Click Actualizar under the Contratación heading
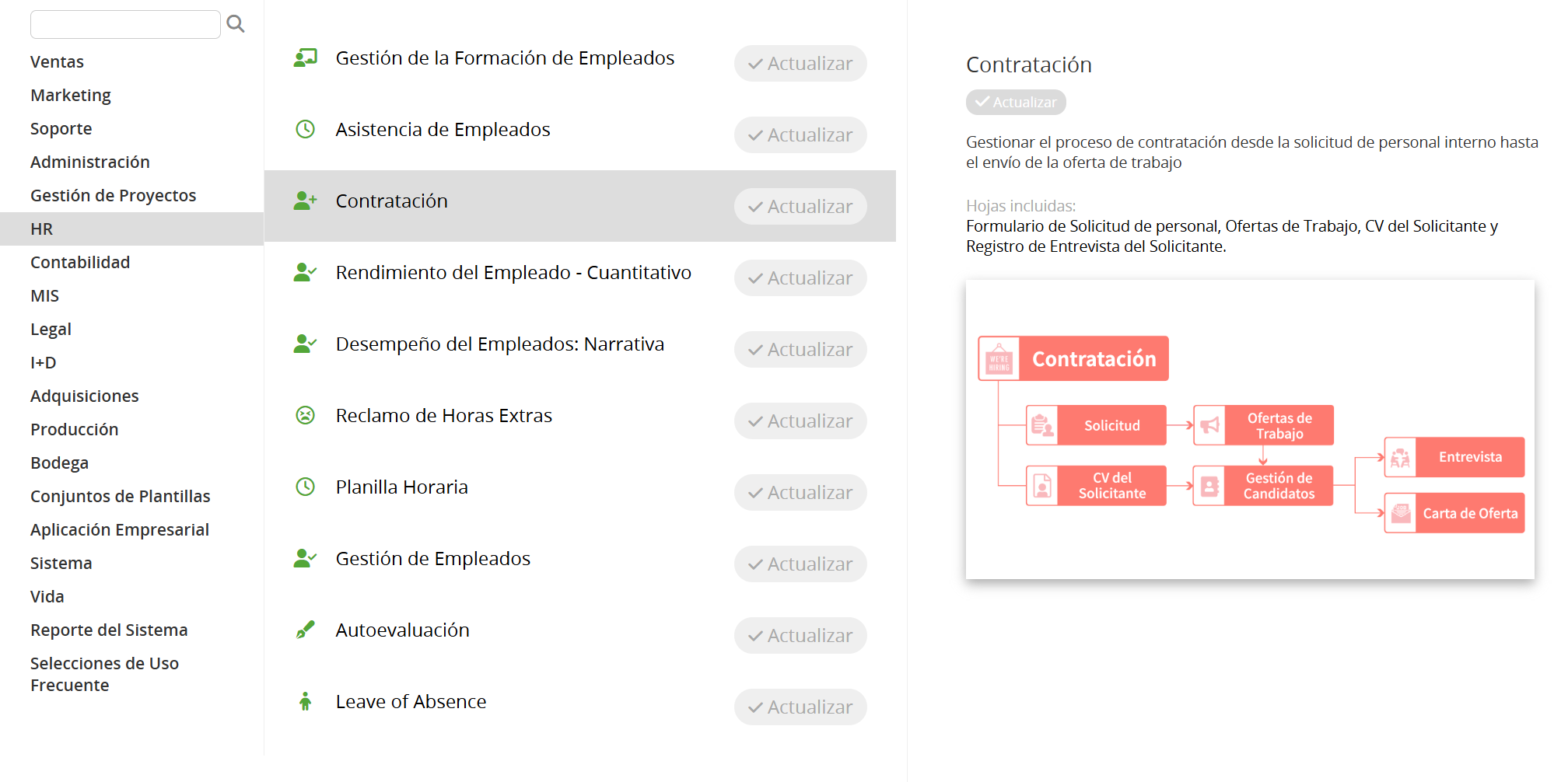Viewport: 1568px width, 782px height. pyautogui.click(x=1016, y=102)
